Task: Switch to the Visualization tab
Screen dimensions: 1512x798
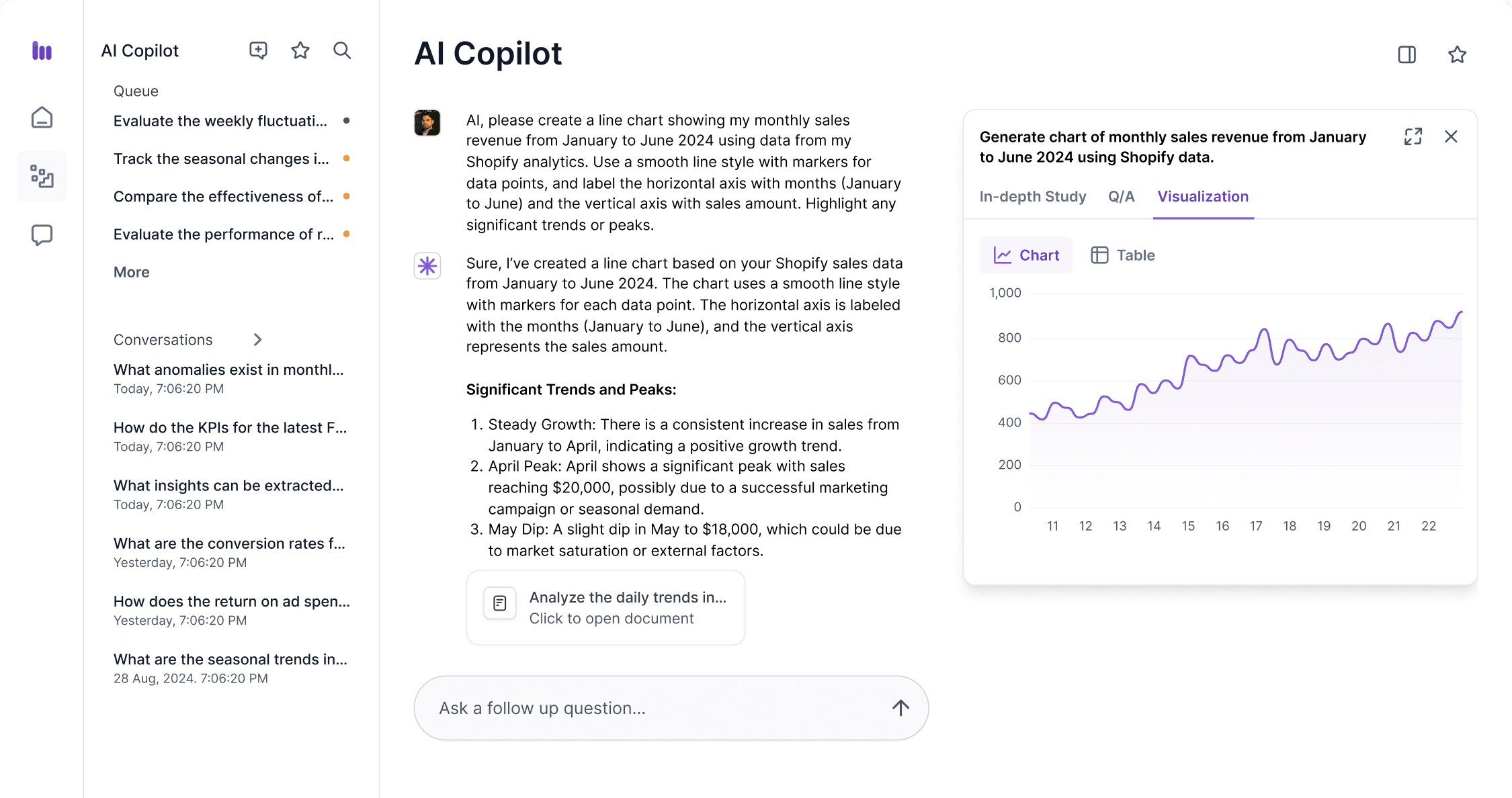Action: 1203,197
